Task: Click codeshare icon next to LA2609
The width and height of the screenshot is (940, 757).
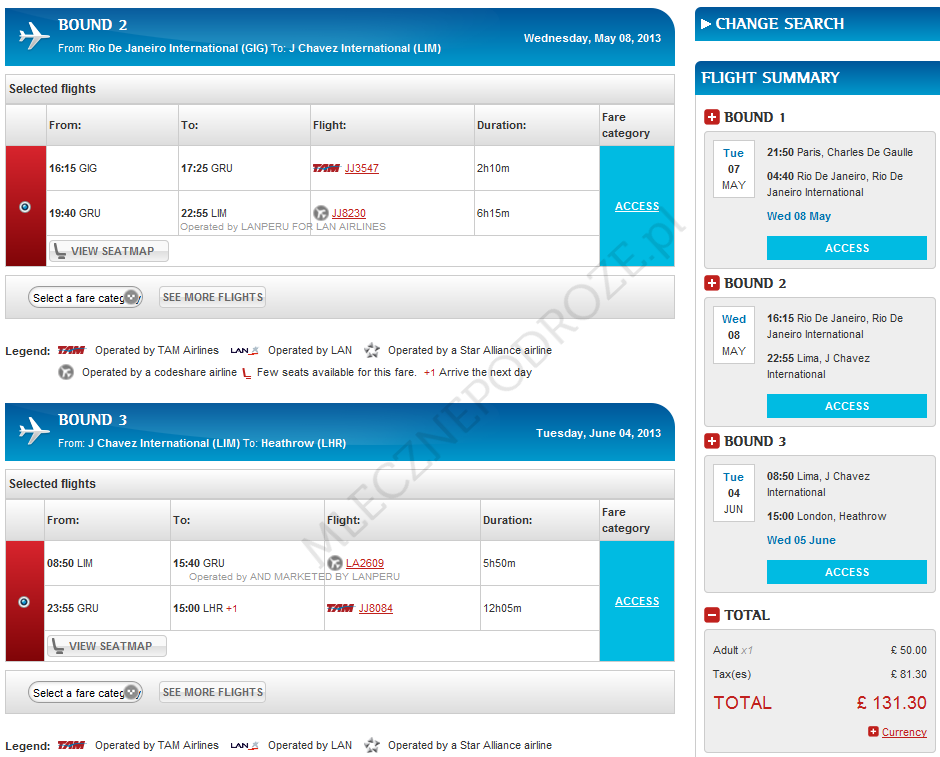Action: [335, 563]
